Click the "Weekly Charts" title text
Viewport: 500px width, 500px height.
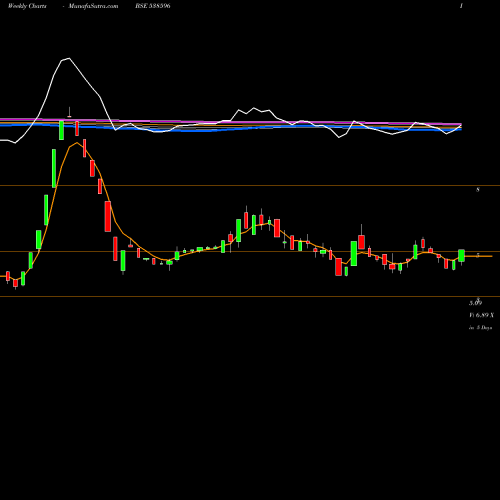click(x=27, y=6)
